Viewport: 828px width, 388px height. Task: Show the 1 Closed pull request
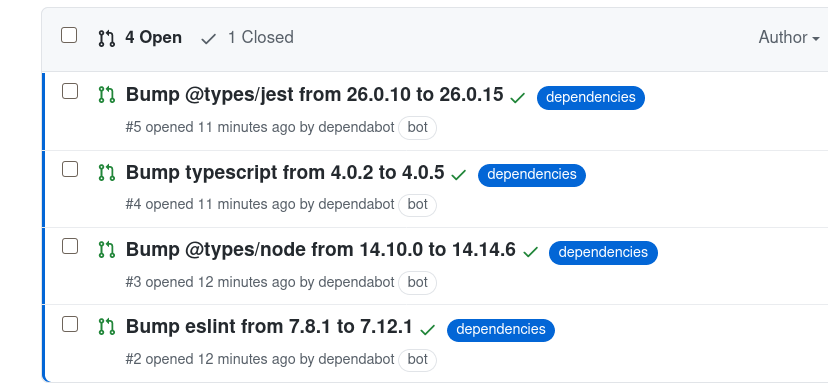point(260,37)
